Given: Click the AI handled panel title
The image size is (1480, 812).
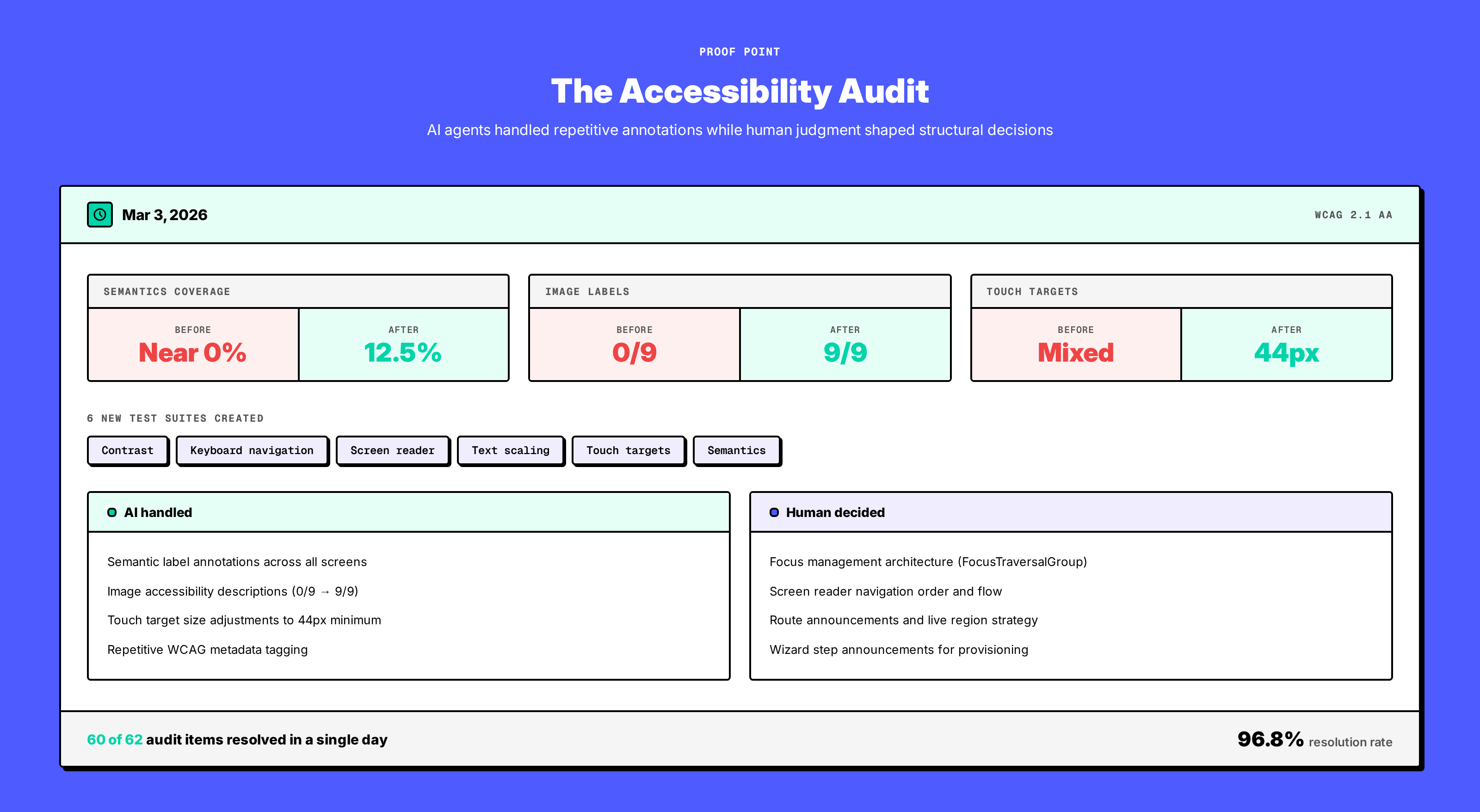Looking at the screenshot, I should coord(158,512).
